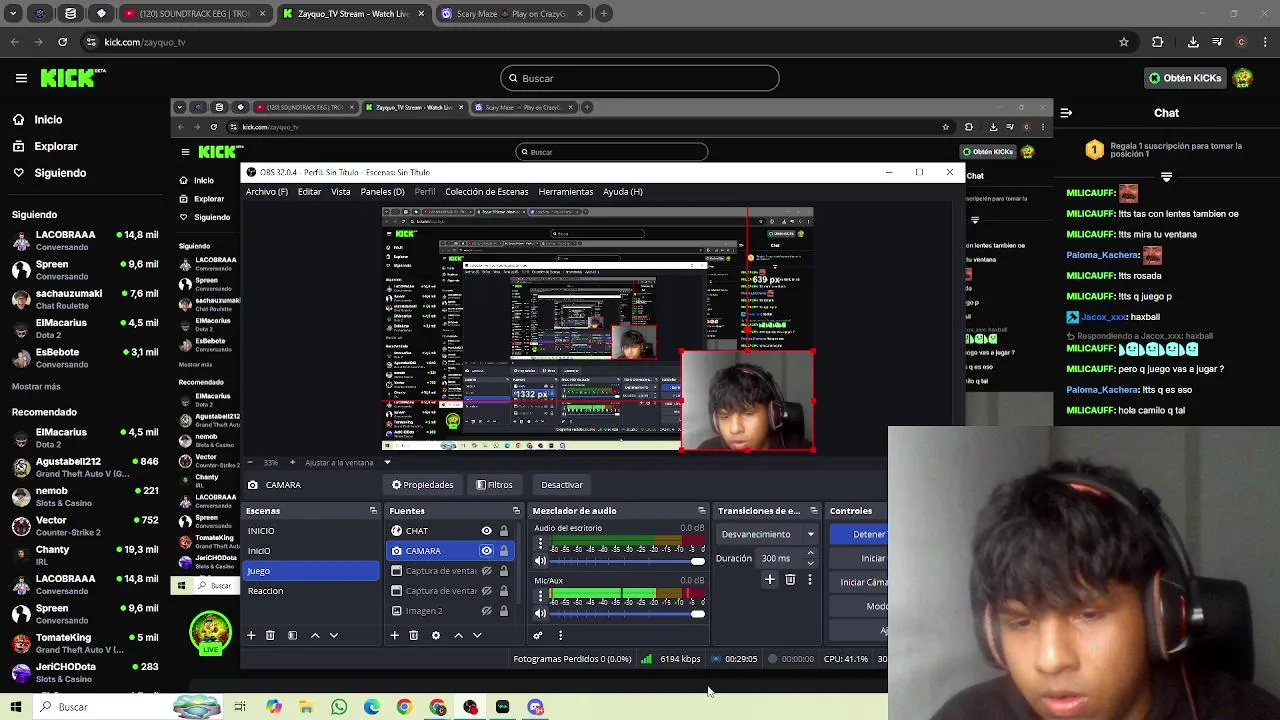Open the browser extensions puzzle icon
Screen dimensions: 1280x720
click(x=1158, y=42)
